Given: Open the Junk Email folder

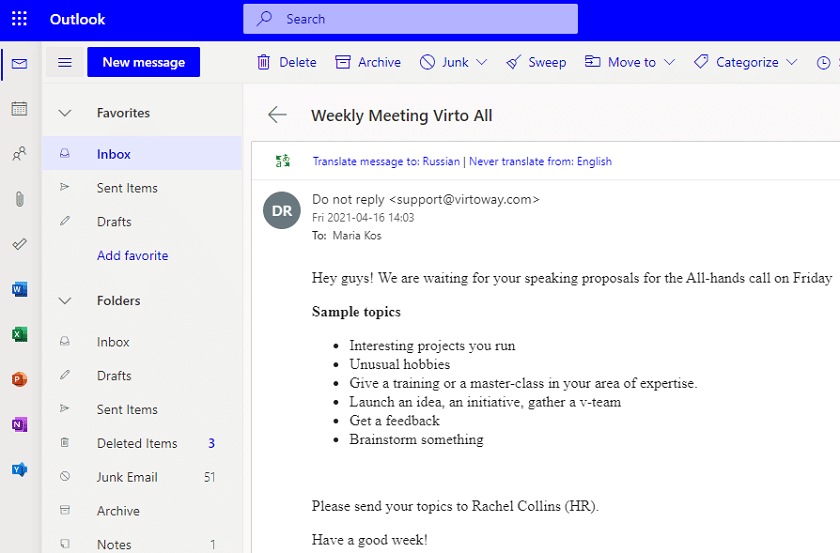Looking at the screenshot, I should (x=142, y=477).
